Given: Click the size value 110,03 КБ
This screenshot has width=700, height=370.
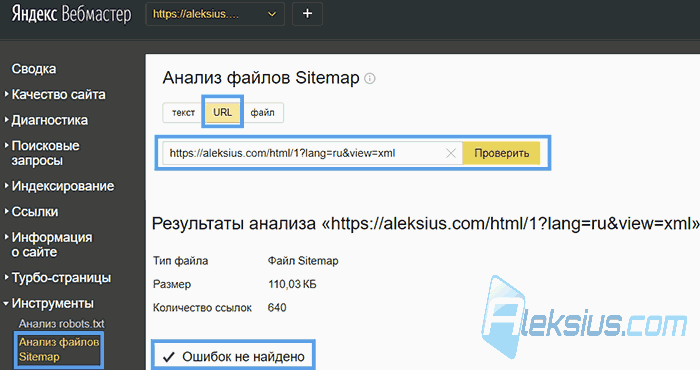Looking at the screenshot, I should pos(292,284).
